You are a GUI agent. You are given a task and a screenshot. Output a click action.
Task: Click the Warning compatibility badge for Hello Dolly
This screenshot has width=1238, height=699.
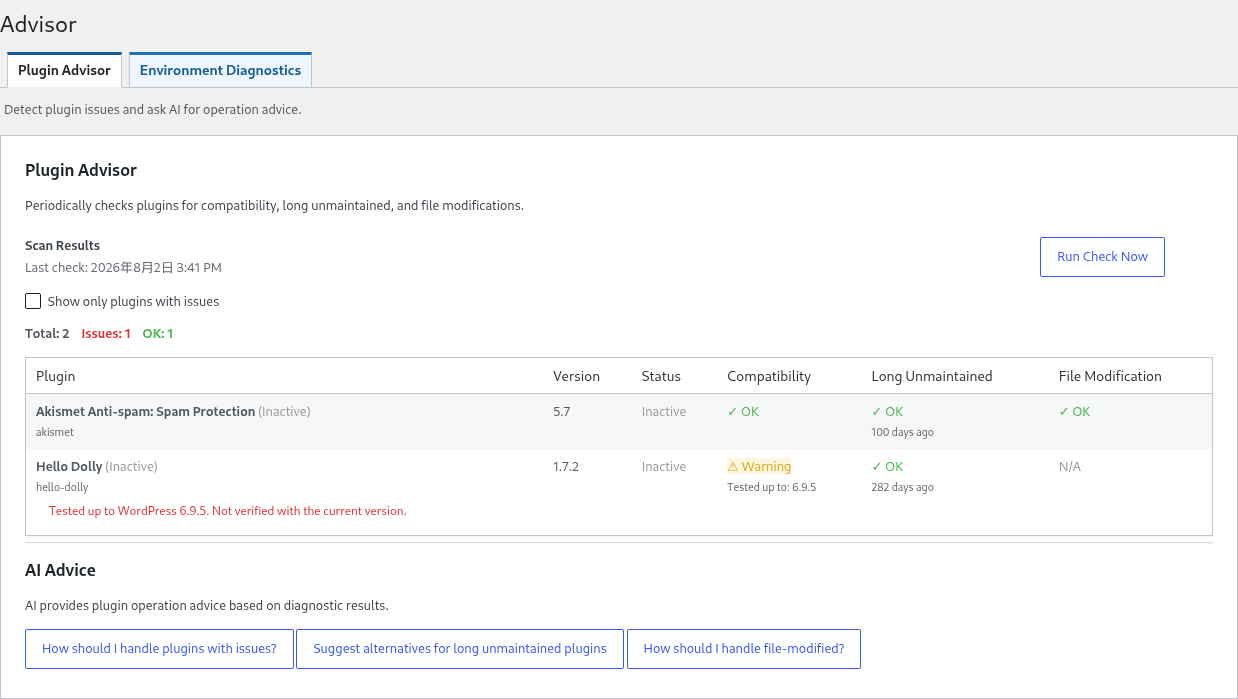(759, 467)
